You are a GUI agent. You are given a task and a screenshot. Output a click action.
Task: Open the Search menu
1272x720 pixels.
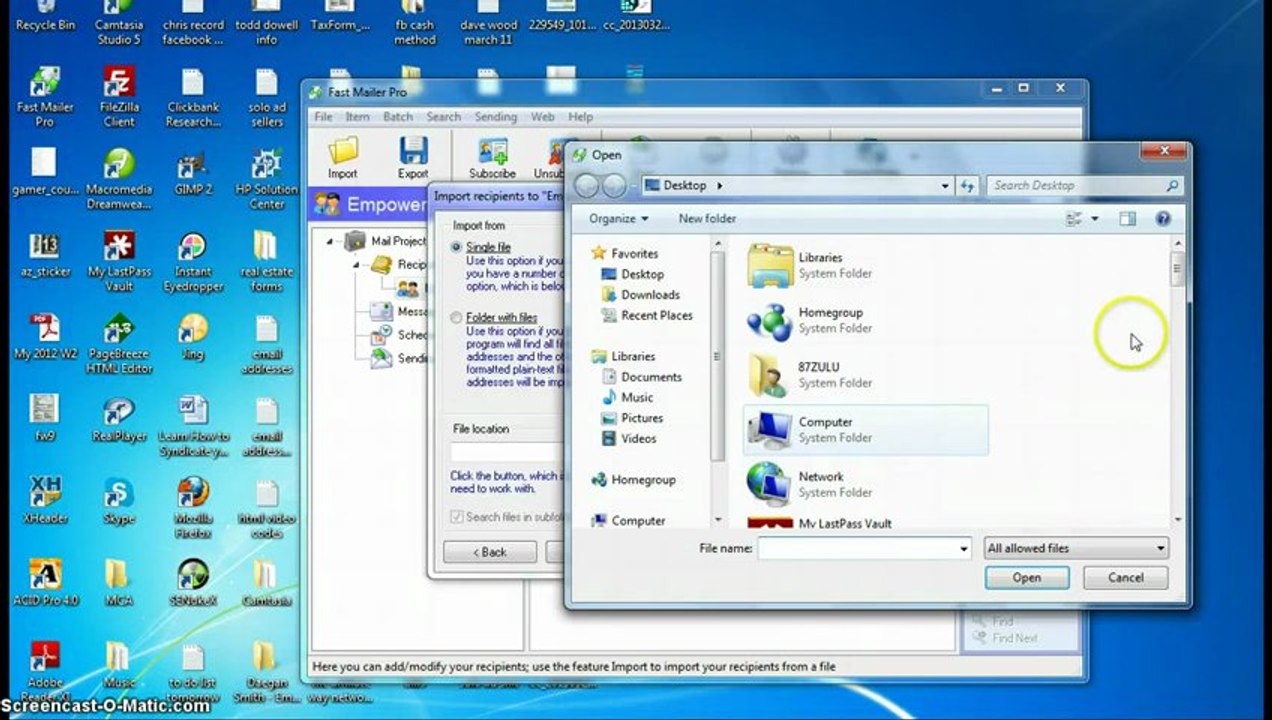click(x=444, y=117)
